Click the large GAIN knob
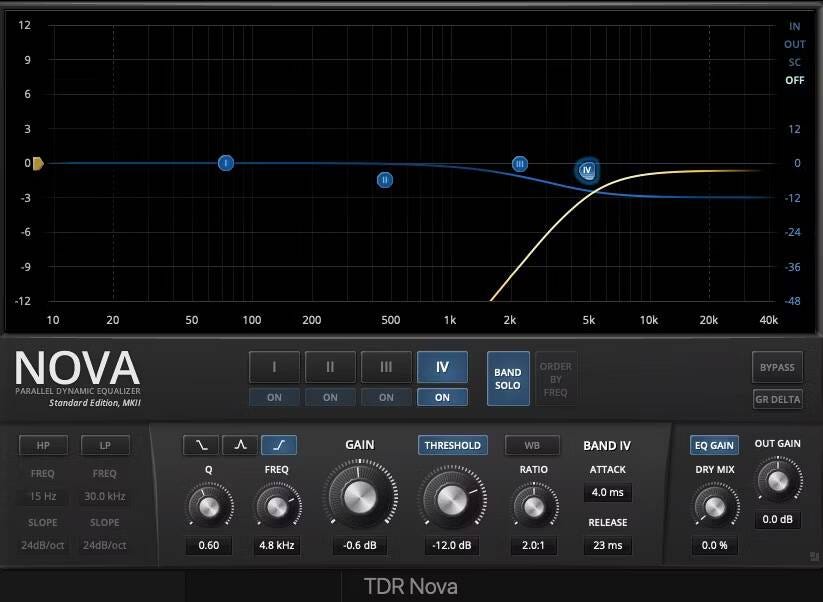The image size is (823, 602). coord(359,496)
